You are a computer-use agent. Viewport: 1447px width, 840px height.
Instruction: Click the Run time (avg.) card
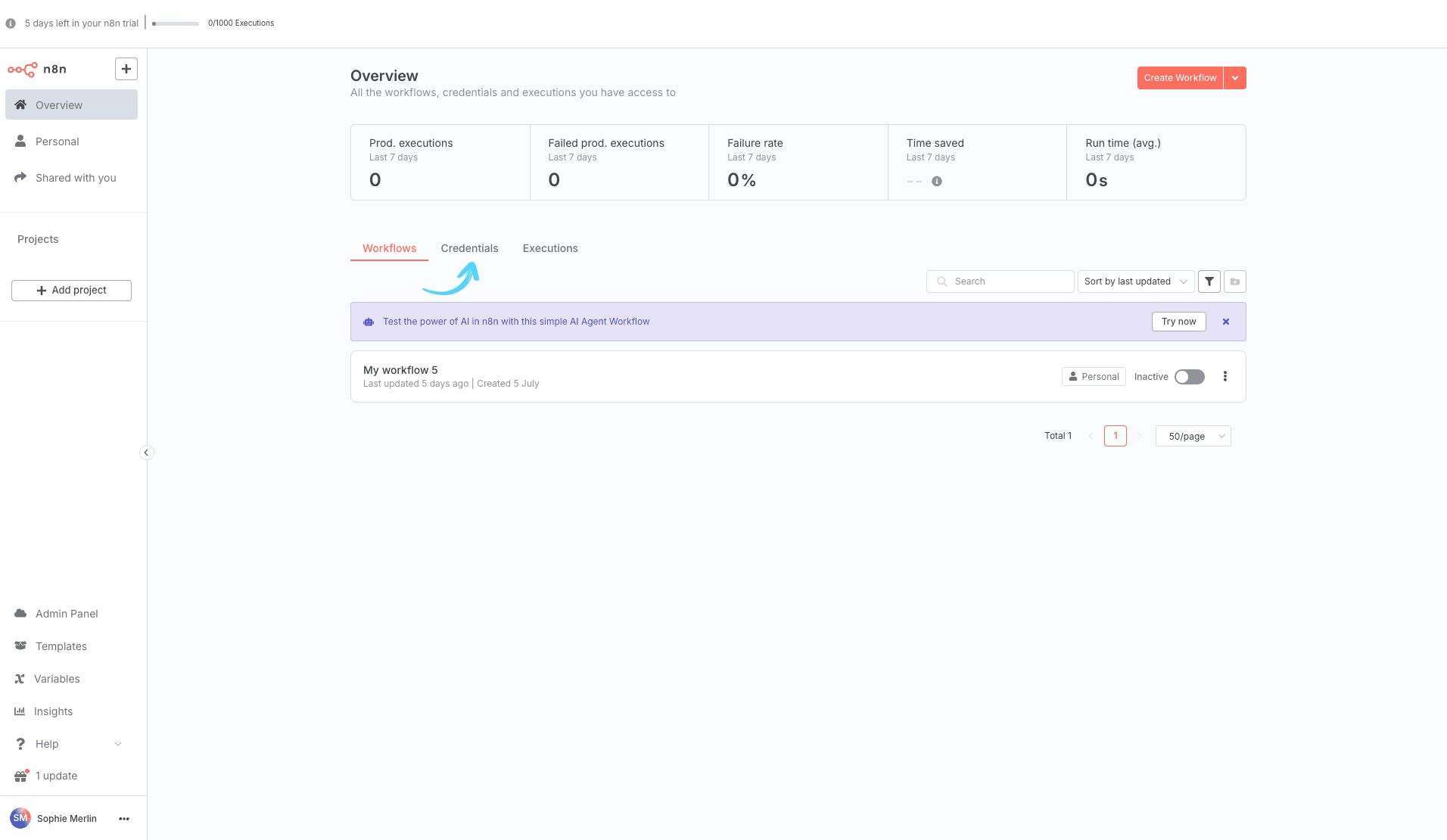click(1156, 163)
